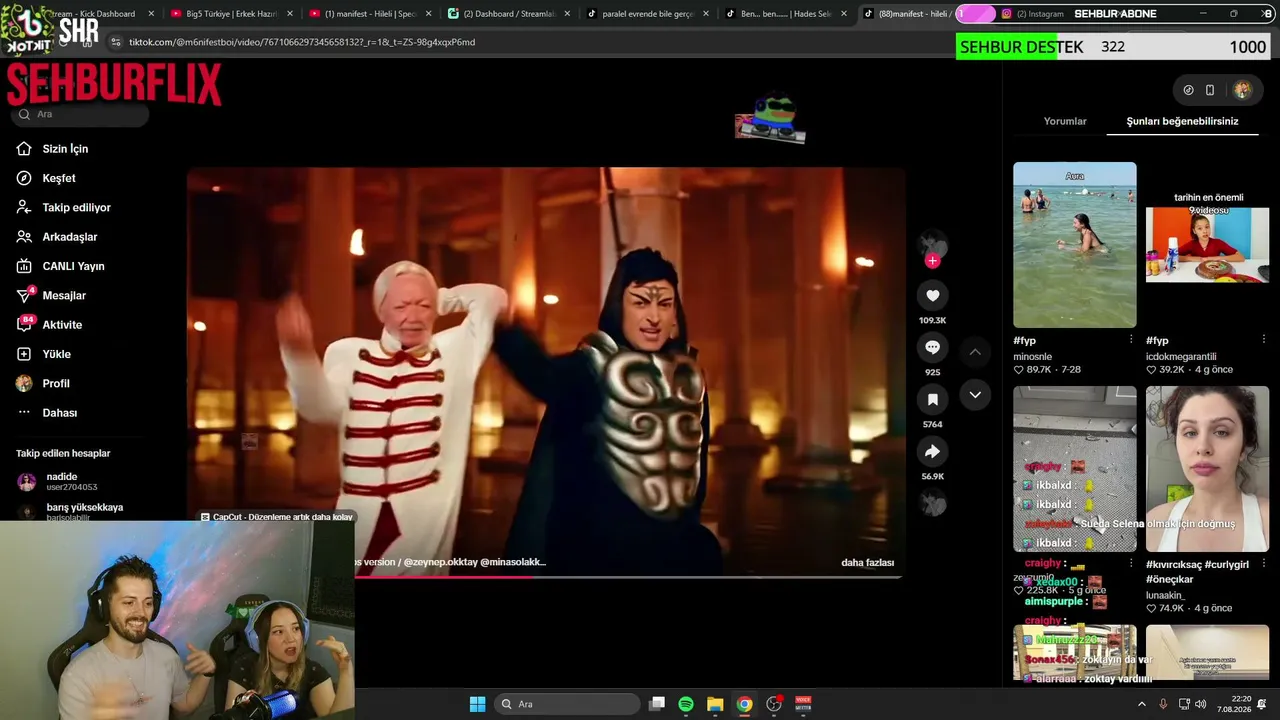
Task: Switch to the Dashboard / Streamlabs browser tab
Action: click(x=508, y=14)
